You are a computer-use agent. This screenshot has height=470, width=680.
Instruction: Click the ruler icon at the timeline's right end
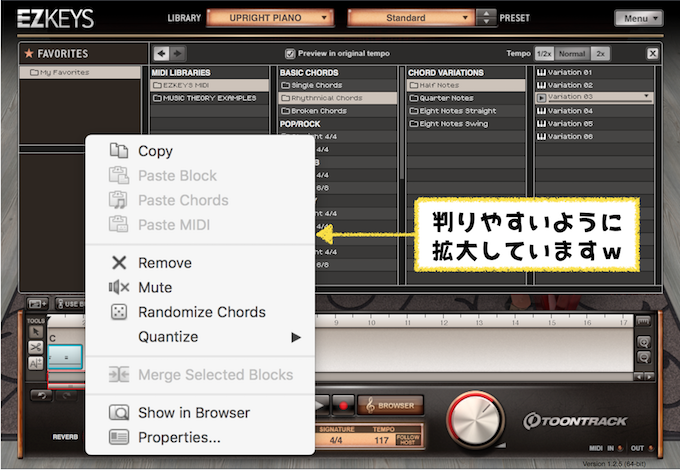[644, 321]
